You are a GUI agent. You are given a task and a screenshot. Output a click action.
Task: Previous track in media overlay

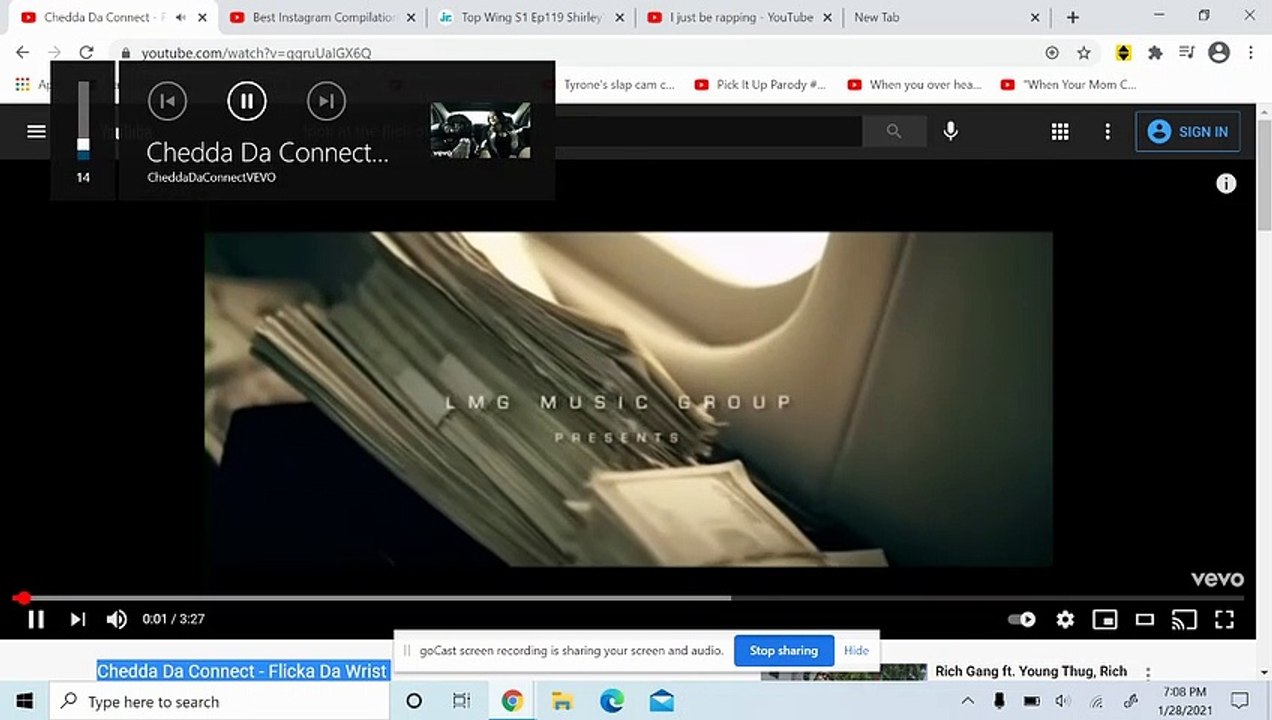pyautogui.click(x=167, y=101)
